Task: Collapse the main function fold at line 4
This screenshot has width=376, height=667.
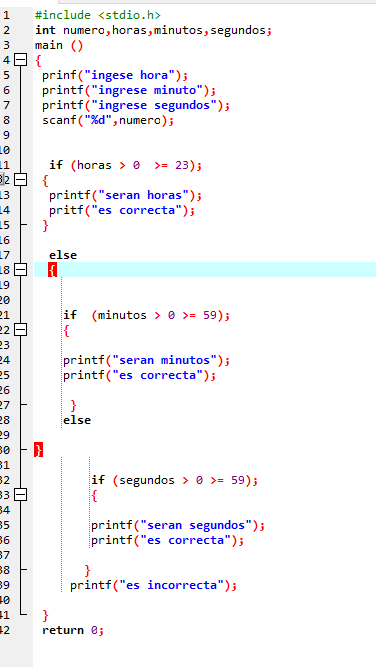Action: click(x=20, y=60)
